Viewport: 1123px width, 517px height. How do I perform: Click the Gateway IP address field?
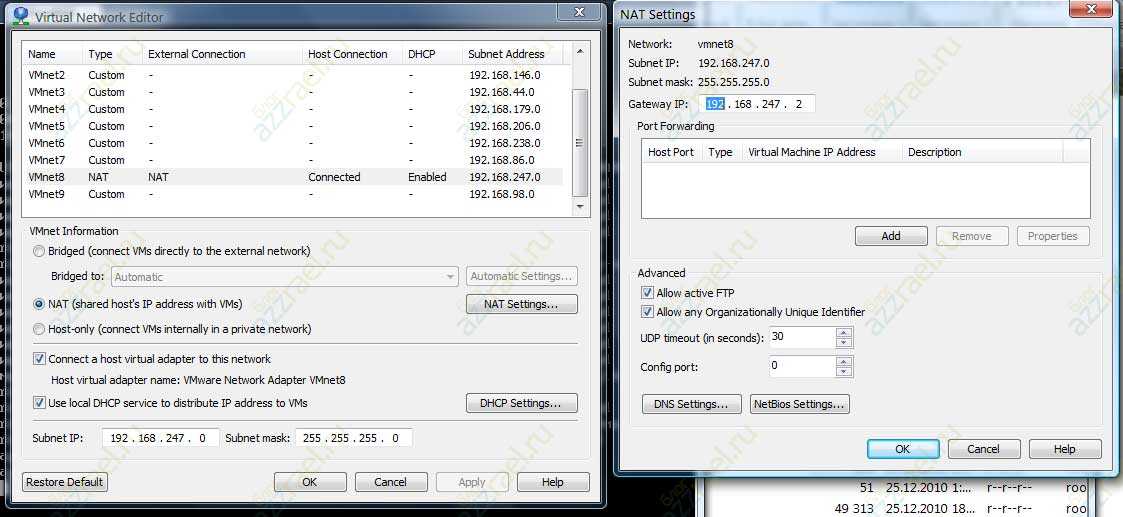756,105
